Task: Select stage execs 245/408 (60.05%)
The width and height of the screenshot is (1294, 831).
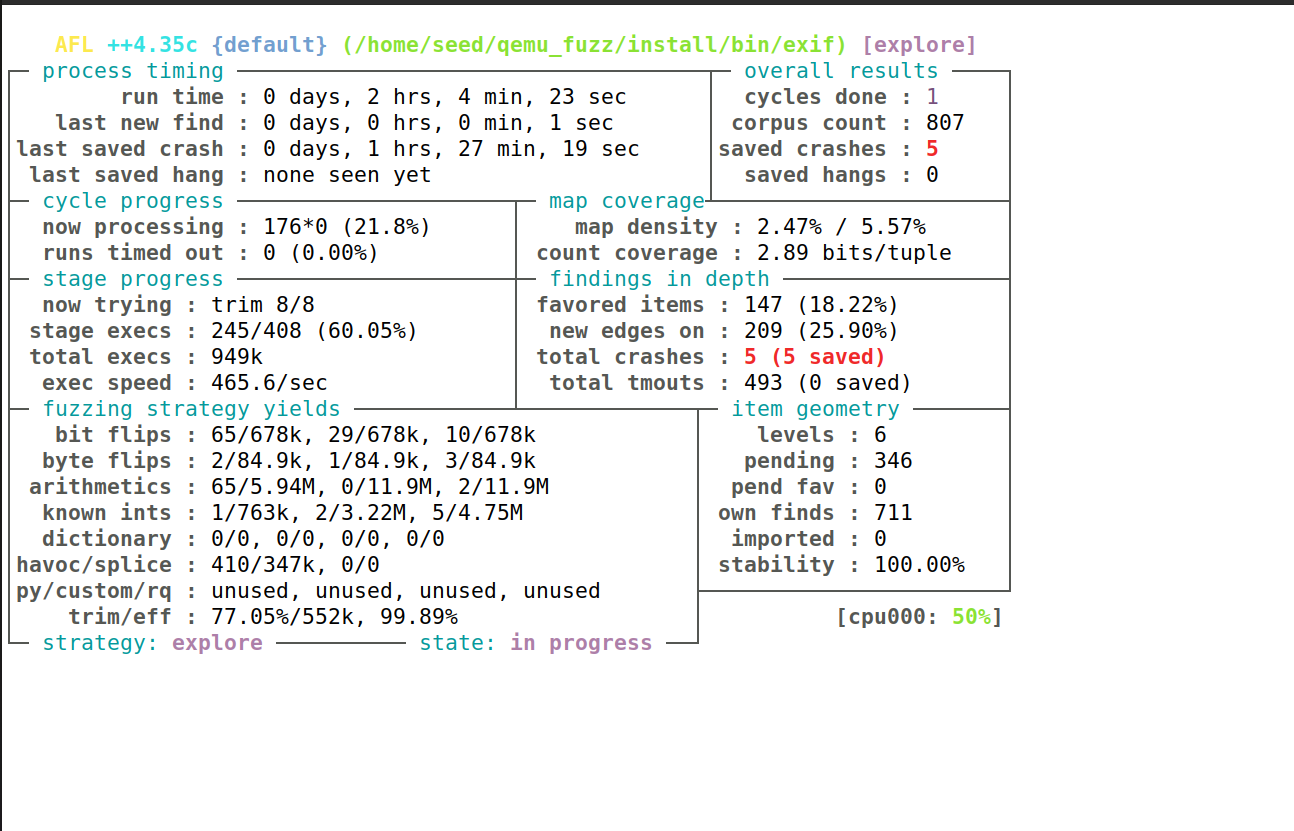Action: point(314,331)
